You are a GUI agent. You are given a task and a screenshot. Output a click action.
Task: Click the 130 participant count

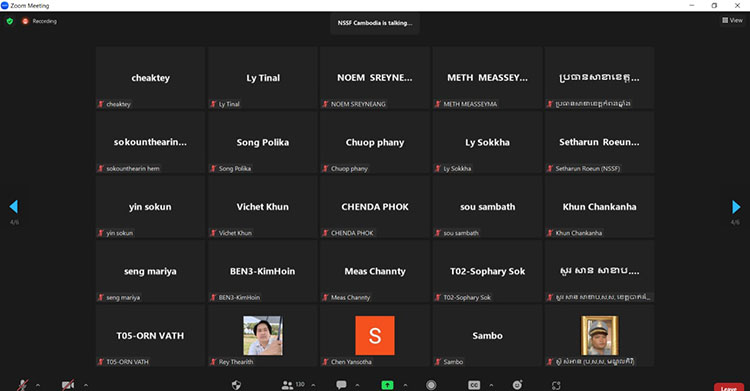click(300, 384)
